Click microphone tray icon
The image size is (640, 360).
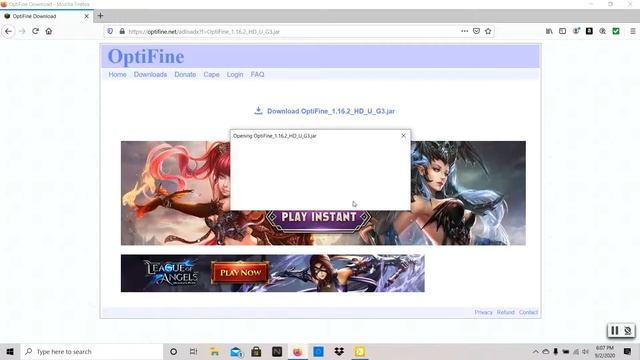coord(556,351)
